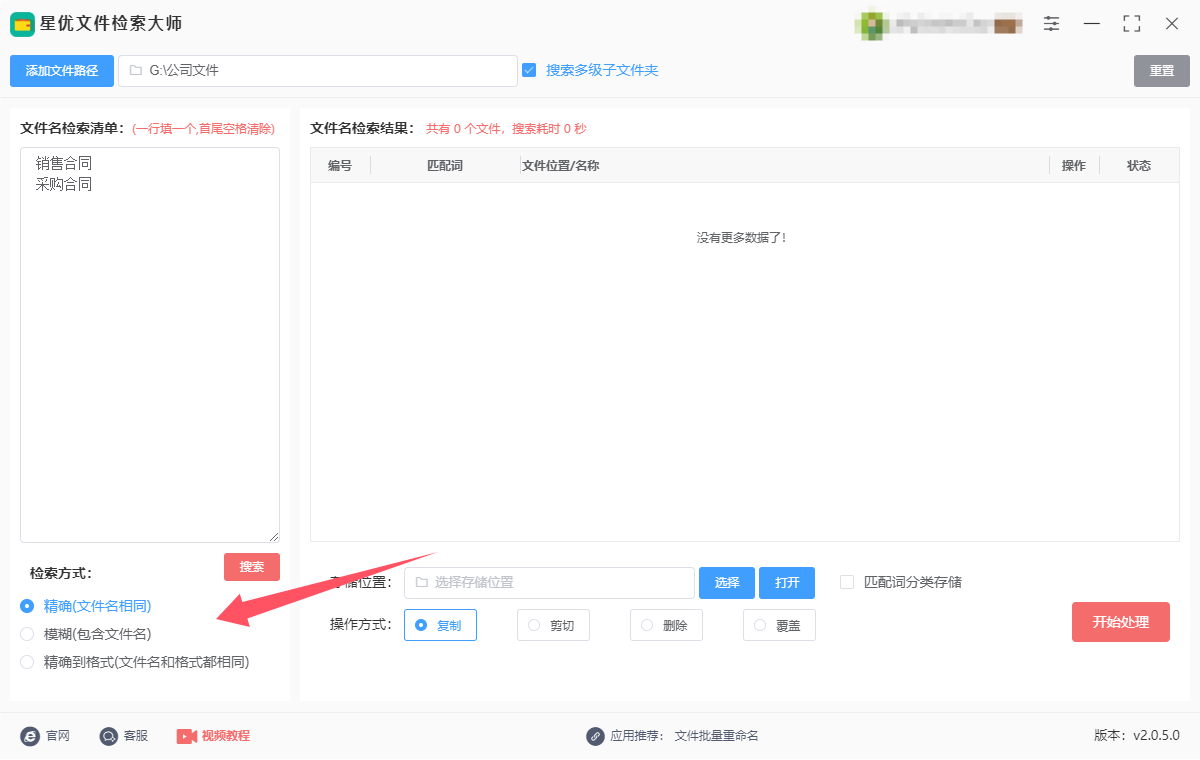Click the 搜索多级子文件夹 label text
Screen dimensions: 1200x760
(x=602, y=70)
